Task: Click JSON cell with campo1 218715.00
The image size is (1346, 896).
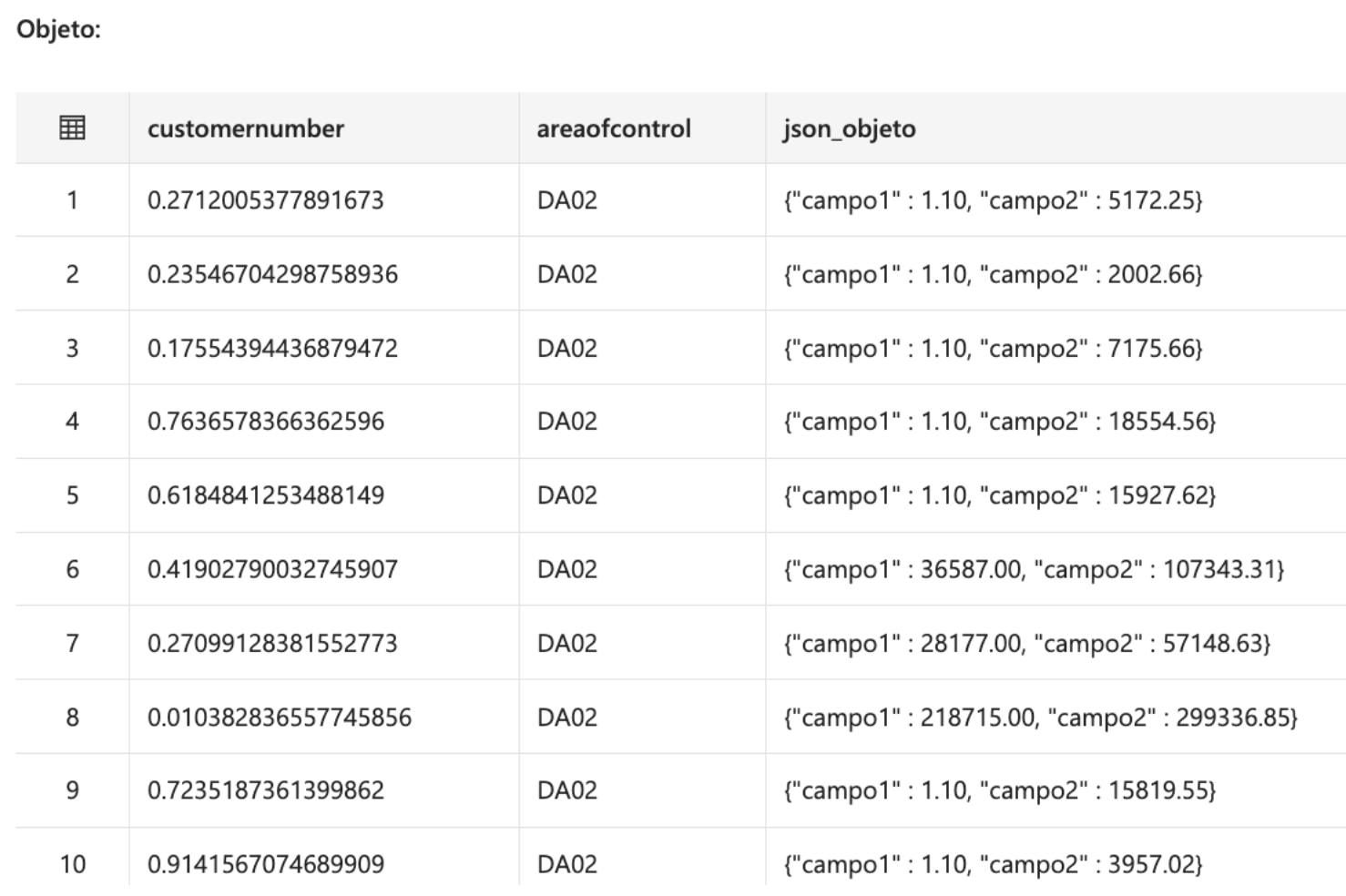Action: click(x=1040, y=718)
